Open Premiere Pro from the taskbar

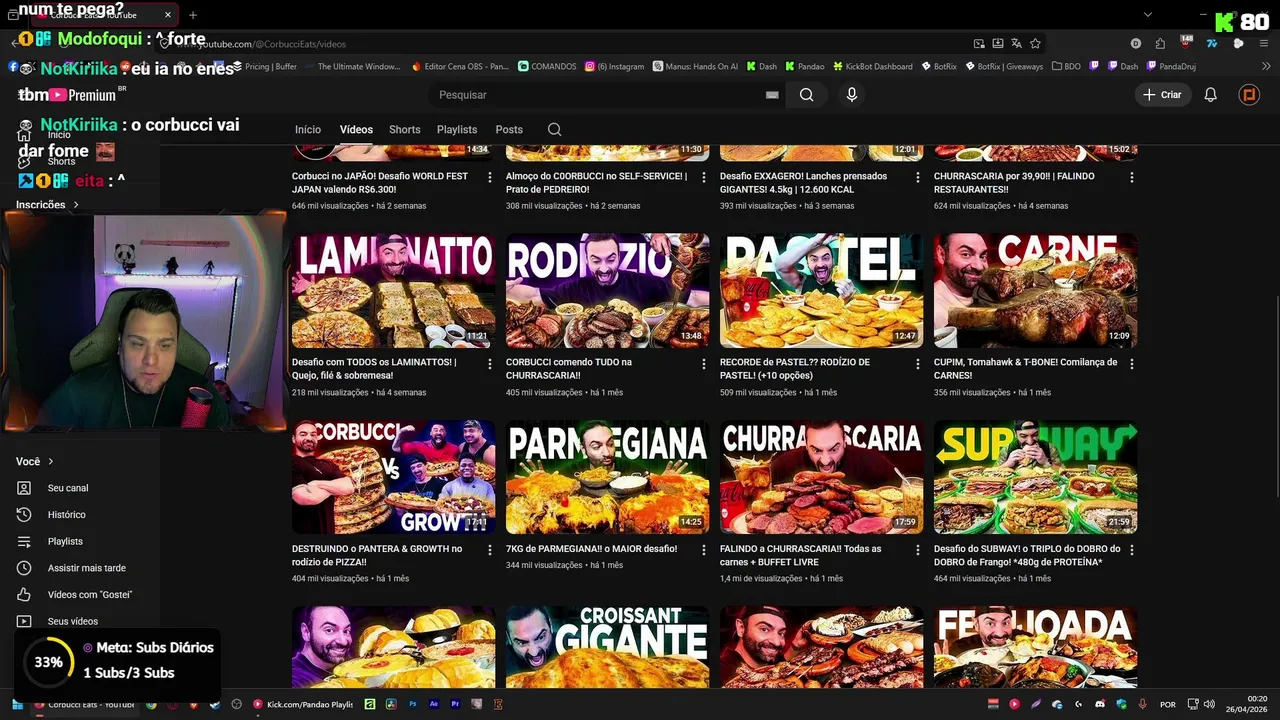click(x=455, y=704)
